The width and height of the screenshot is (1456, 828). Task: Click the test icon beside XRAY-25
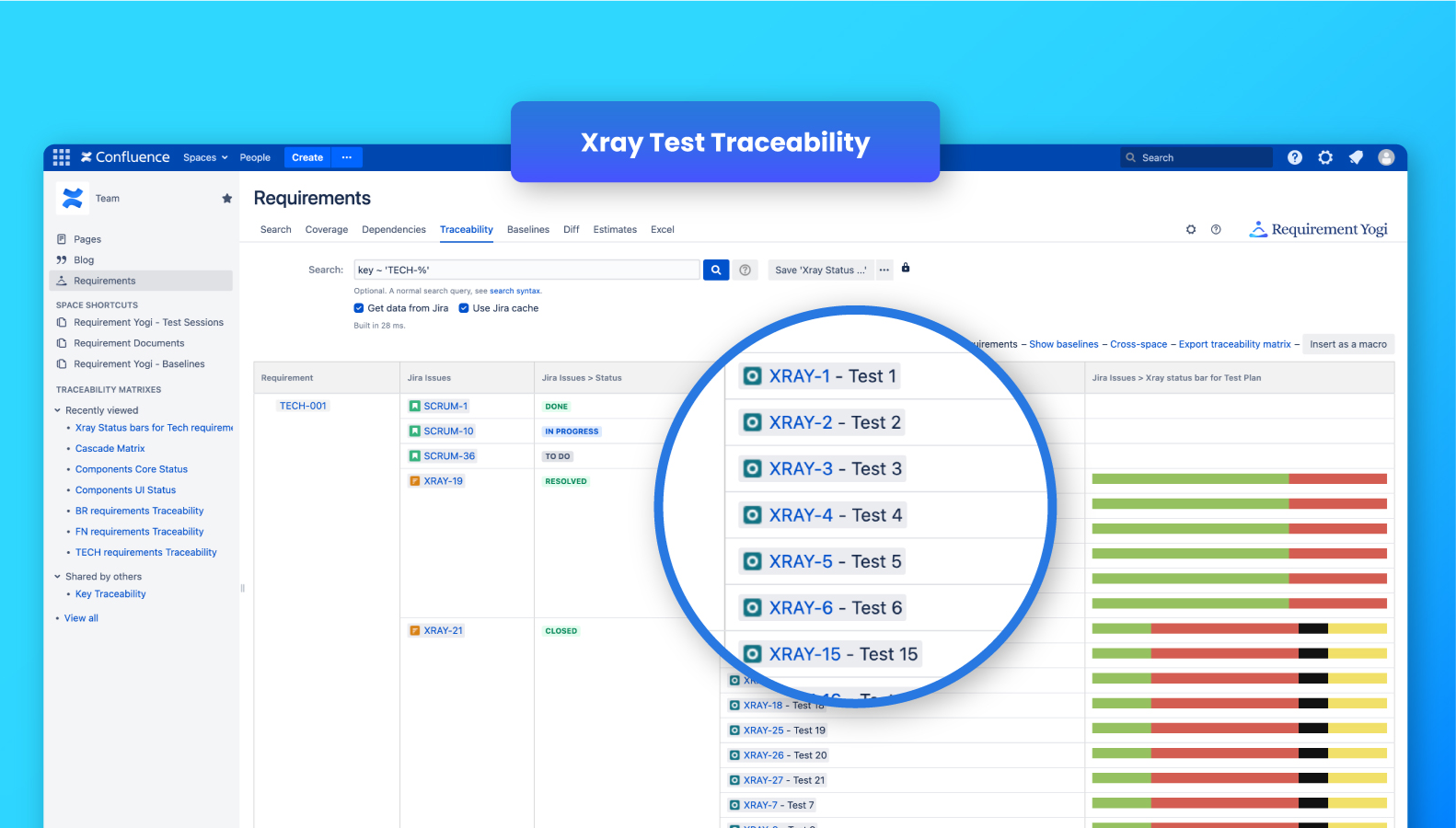pos(734,730)
